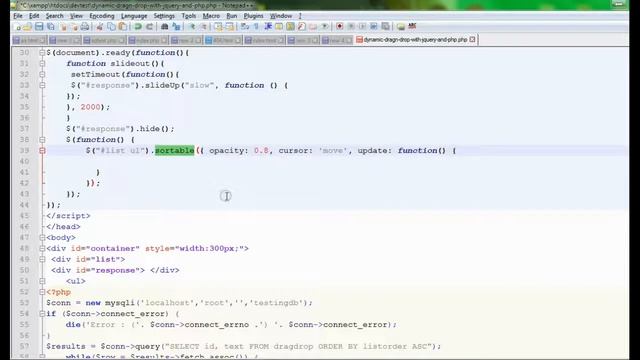Toggle word wrap in the toolbar

245,27
